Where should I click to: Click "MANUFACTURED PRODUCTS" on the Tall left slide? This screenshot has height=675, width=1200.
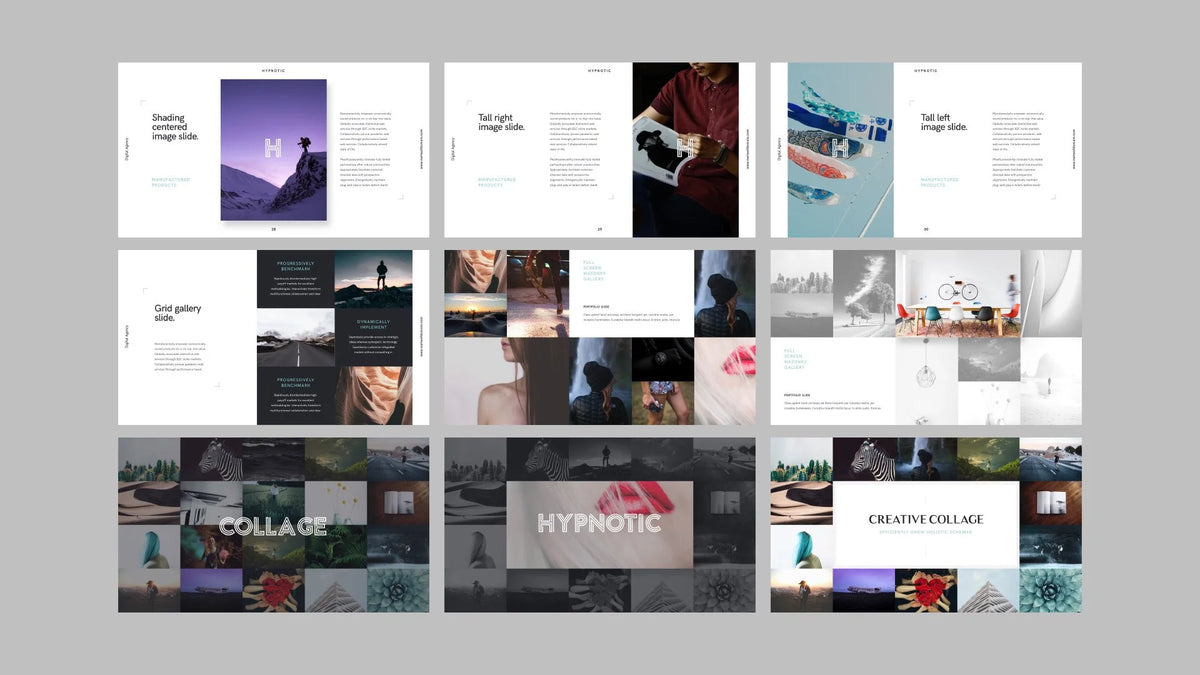pyautogui.click(x=940, y=182)
